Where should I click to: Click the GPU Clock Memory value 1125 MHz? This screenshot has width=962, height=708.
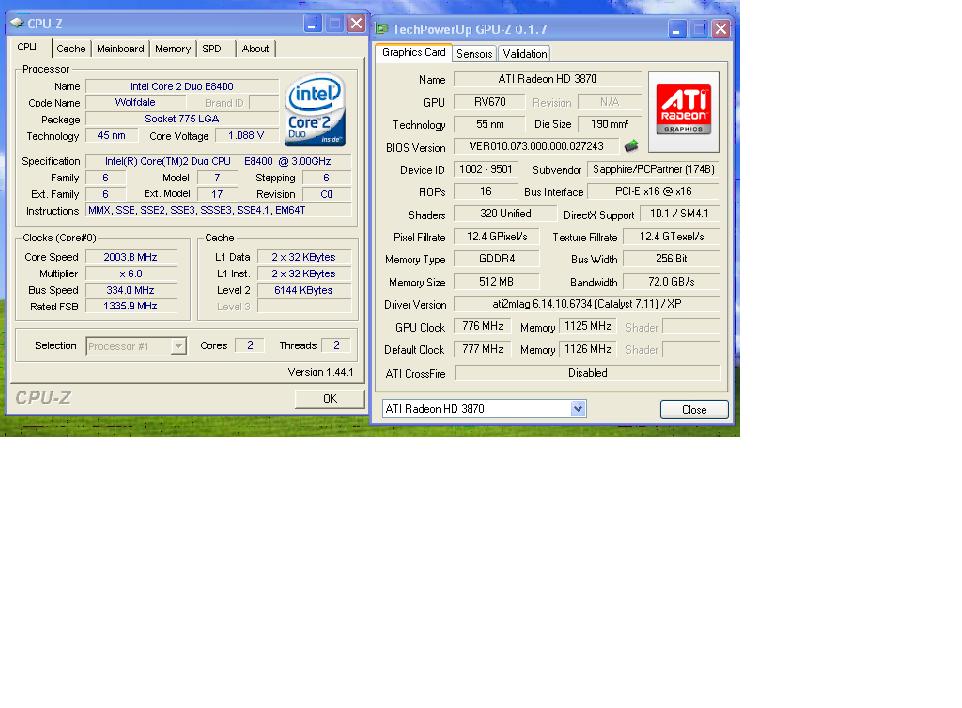pos(588,326)
